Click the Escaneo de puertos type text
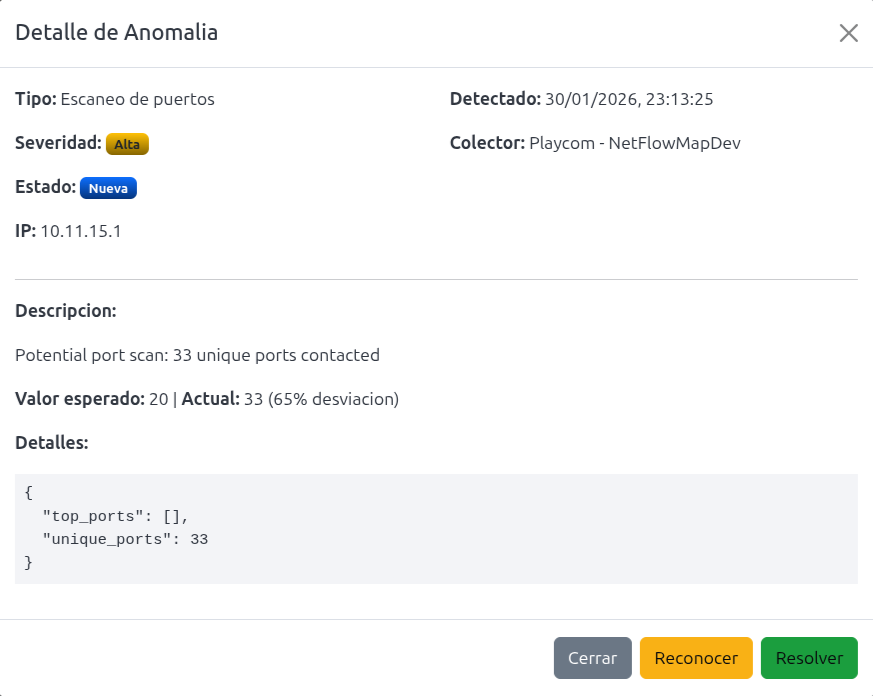The height and width of the screenshot is (696, 873). click(138, 99)
